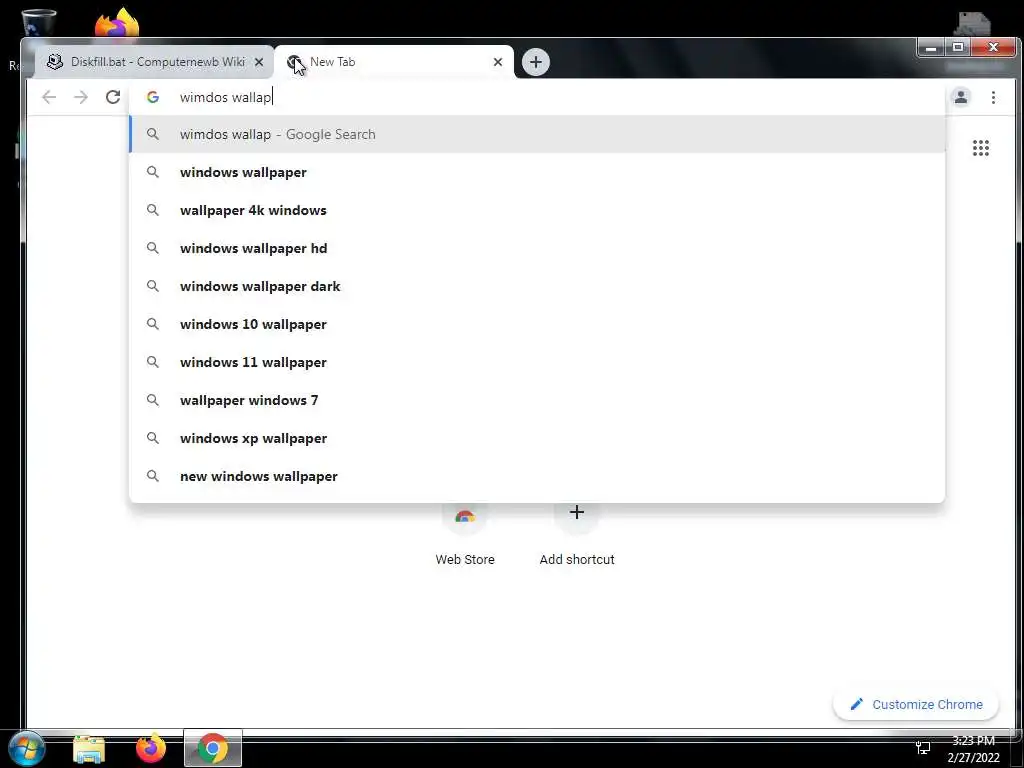Select 'windows 10 wallpaper' suggestion
Screen dimensions: 1024x768
pyautogui.click(x=537, y=324)
